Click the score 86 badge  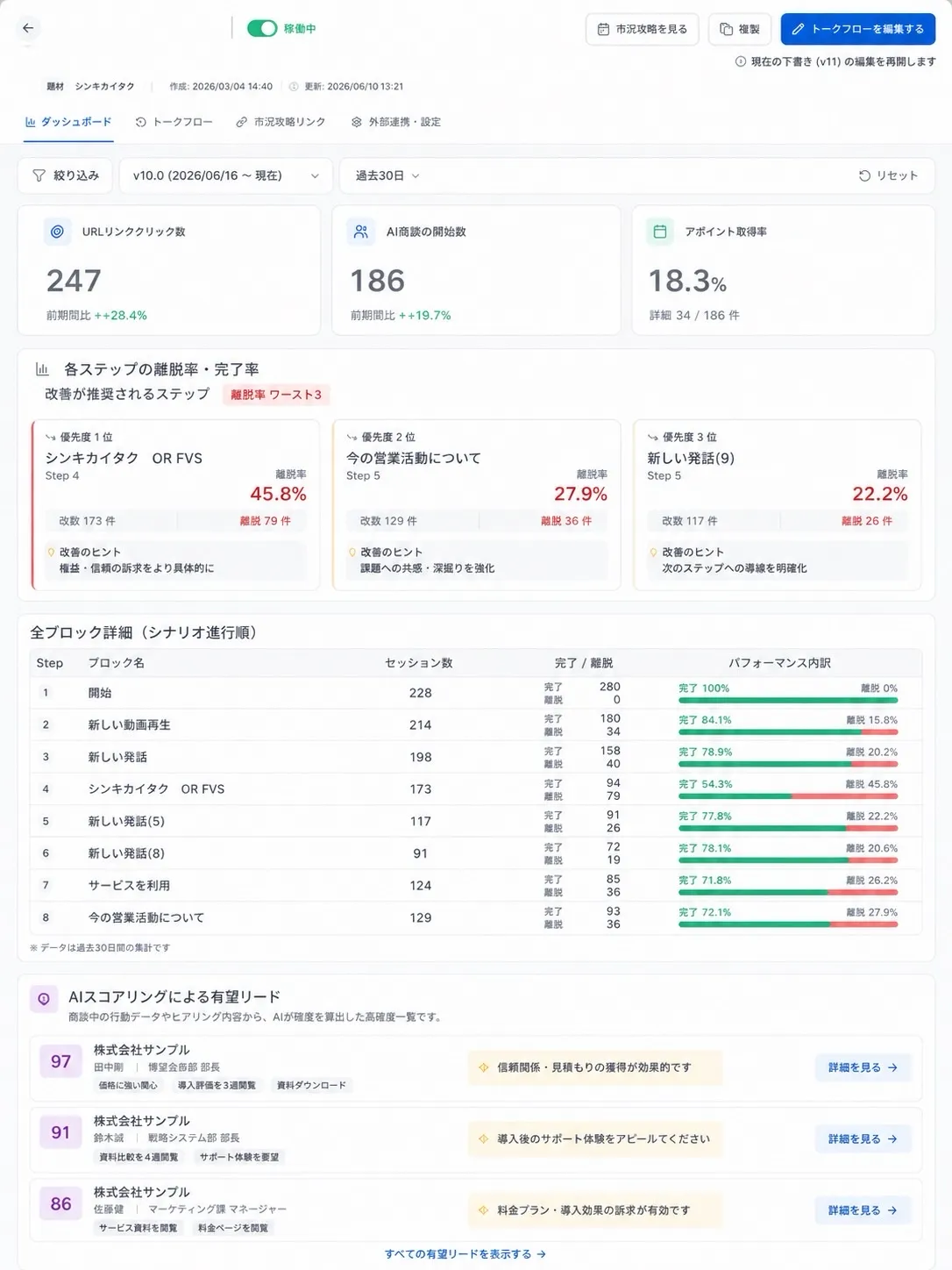[x=60, y=1203]
